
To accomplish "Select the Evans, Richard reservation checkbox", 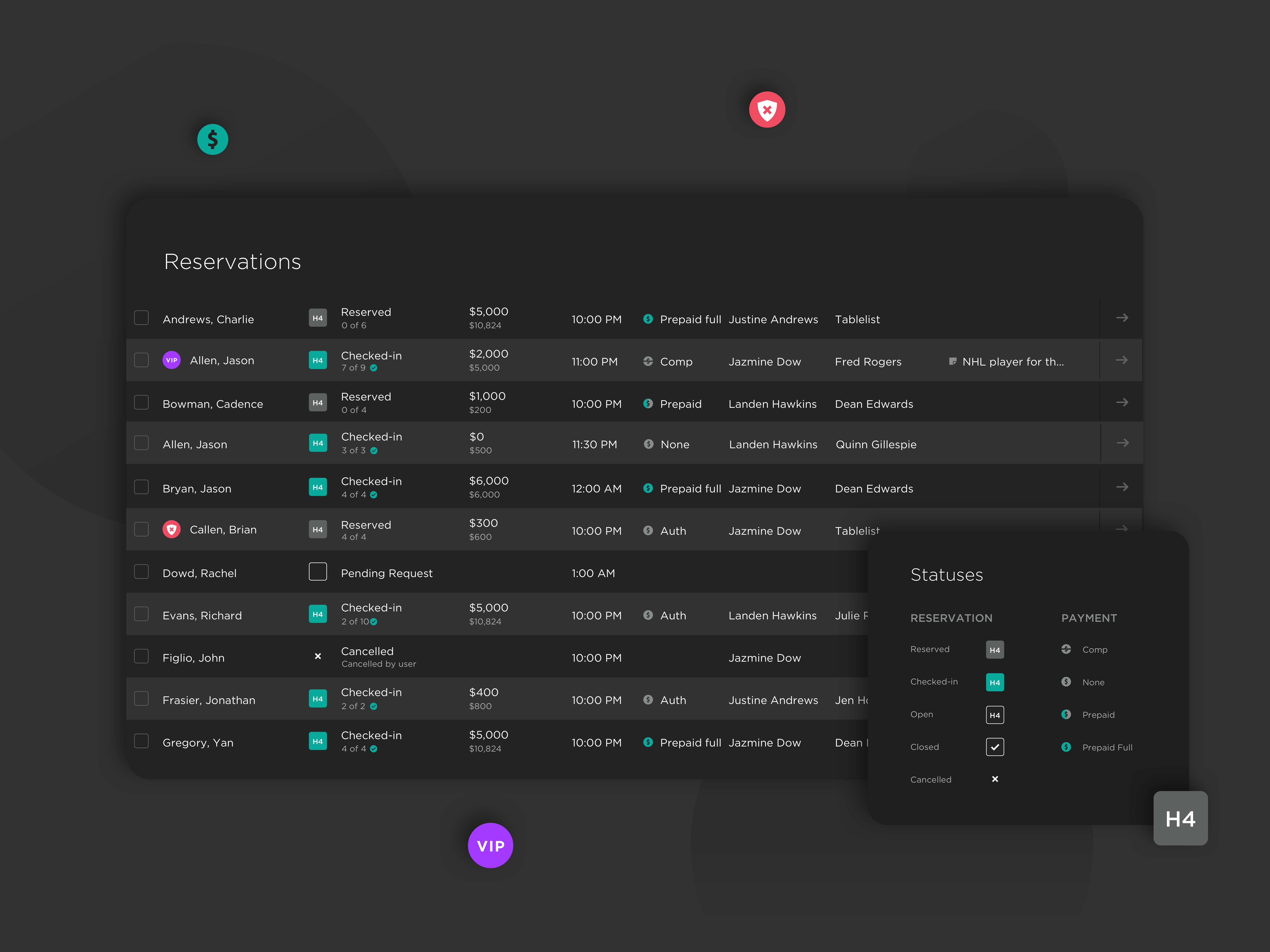I will point(141,614).
